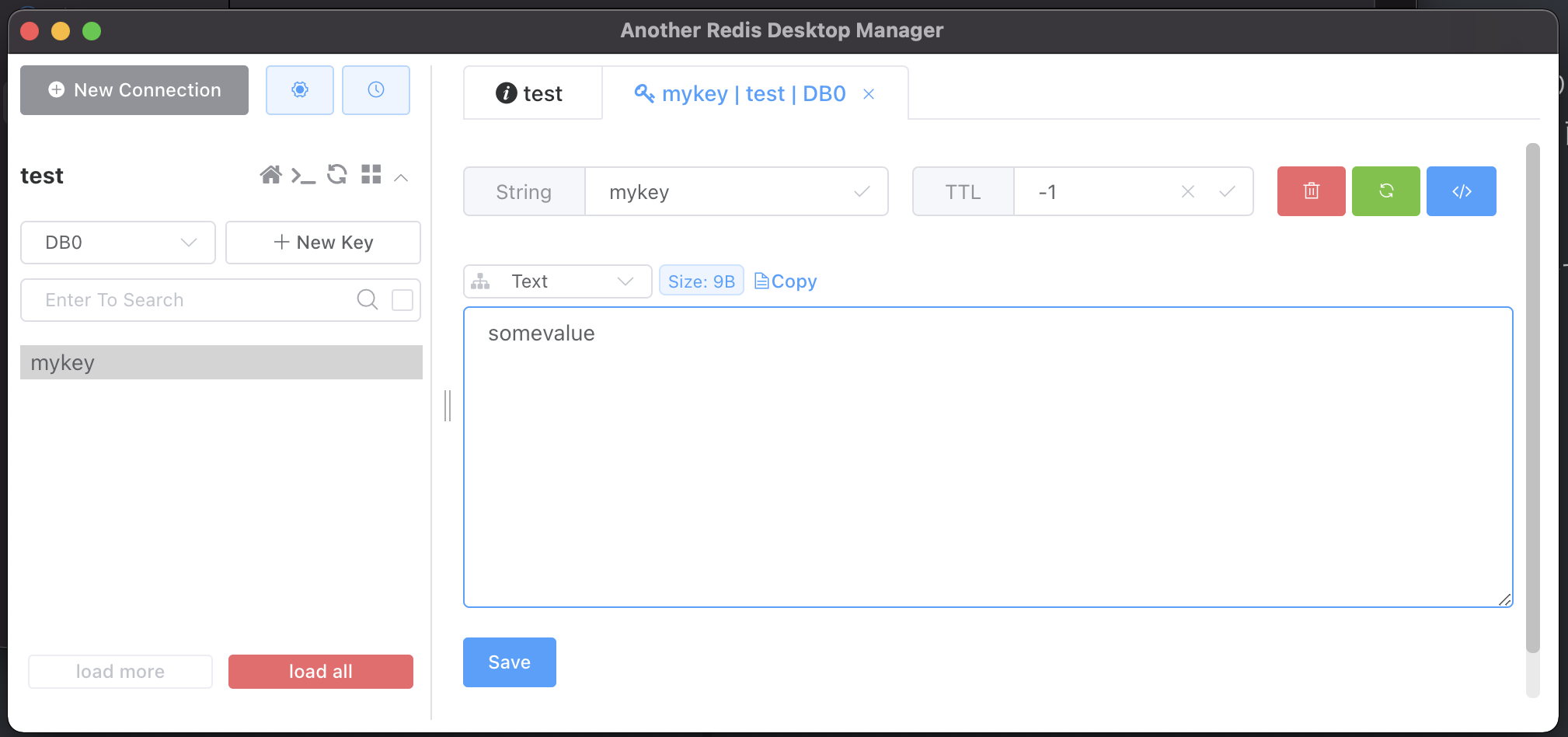Open the Redis console terminal icon

pos(303,176)
